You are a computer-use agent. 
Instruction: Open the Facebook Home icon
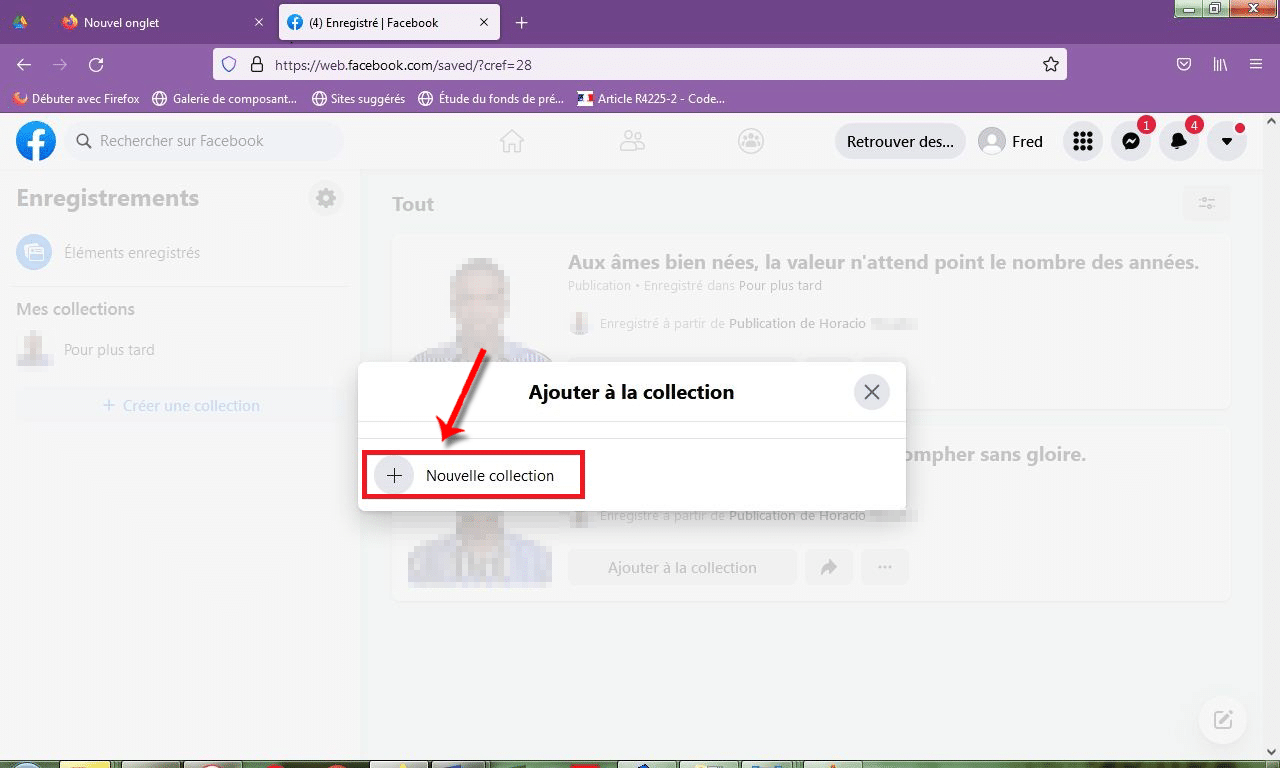[512, 141]
